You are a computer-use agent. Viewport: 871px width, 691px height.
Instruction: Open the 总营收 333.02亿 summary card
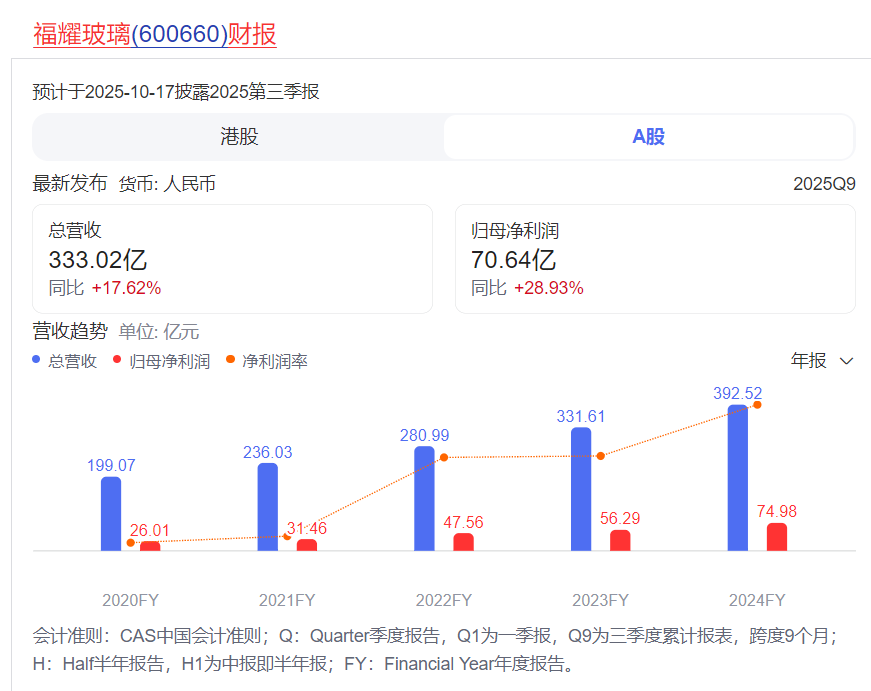point(232,259)
